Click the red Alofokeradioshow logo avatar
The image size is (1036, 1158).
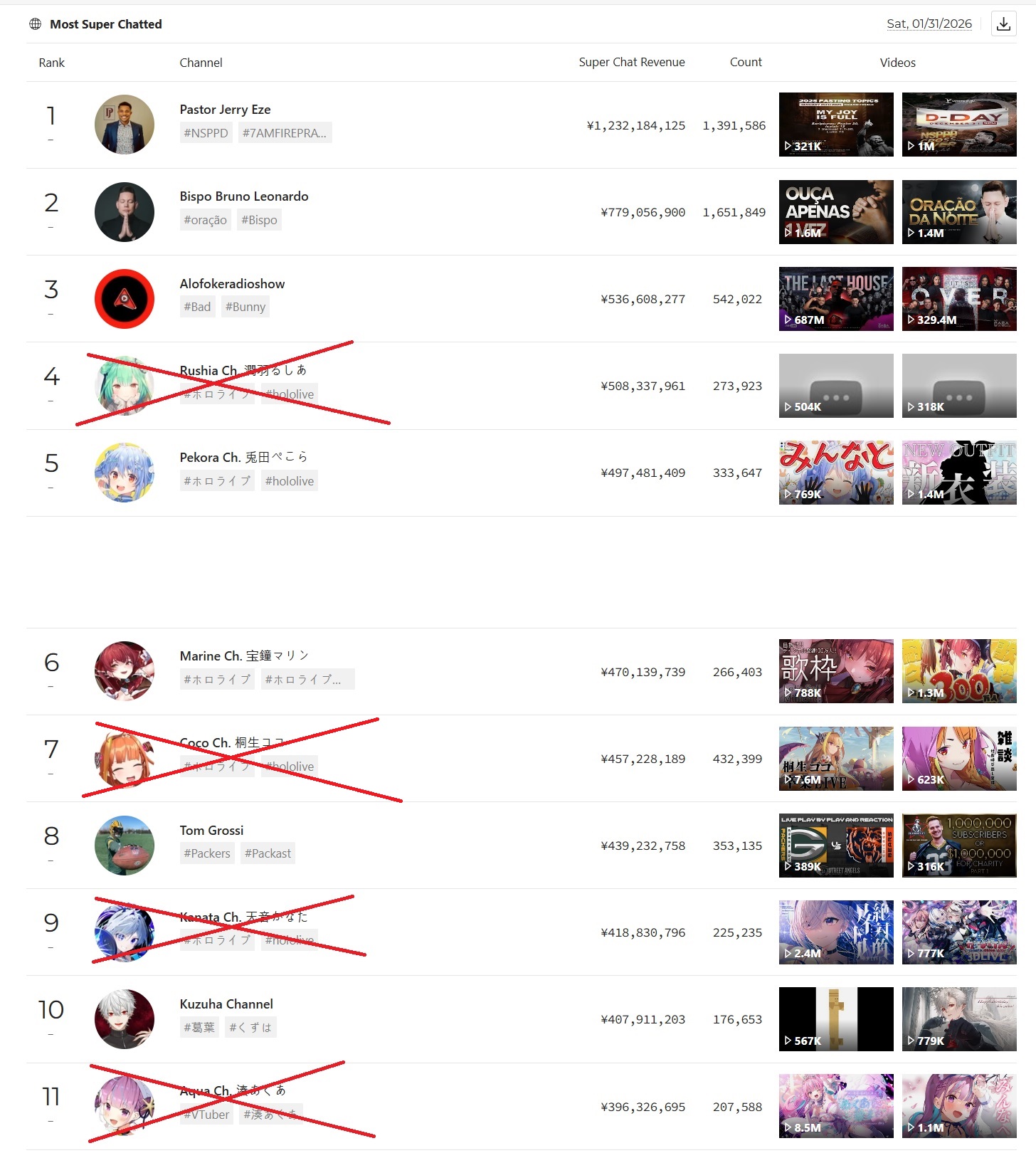coord(125,299)
